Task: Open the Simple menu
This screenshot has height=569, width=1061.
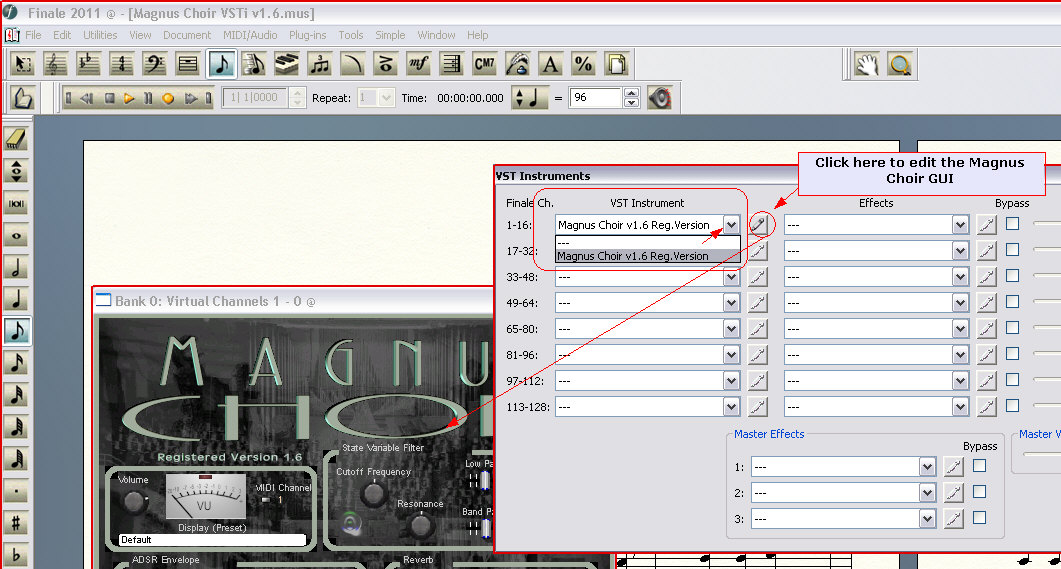Action: click(390, 35)
